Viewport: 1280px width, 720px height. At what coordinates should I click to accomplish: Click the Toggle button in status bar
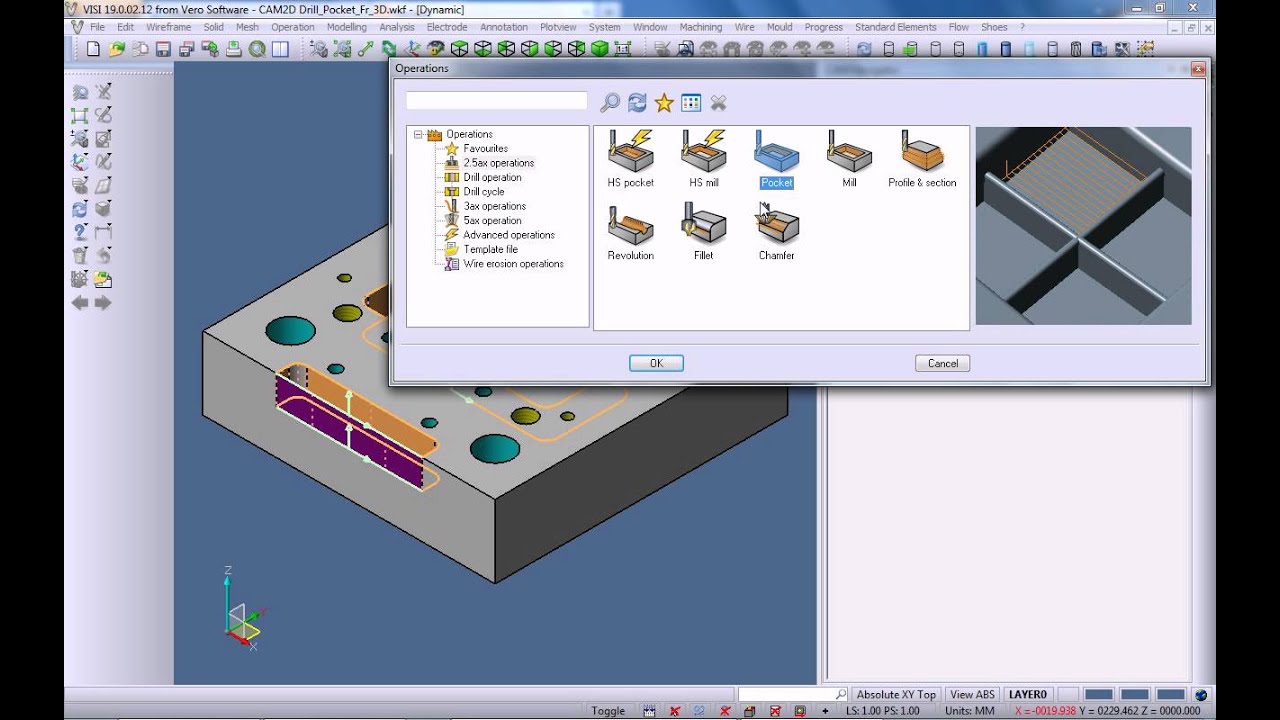click(x=608, y=711)
